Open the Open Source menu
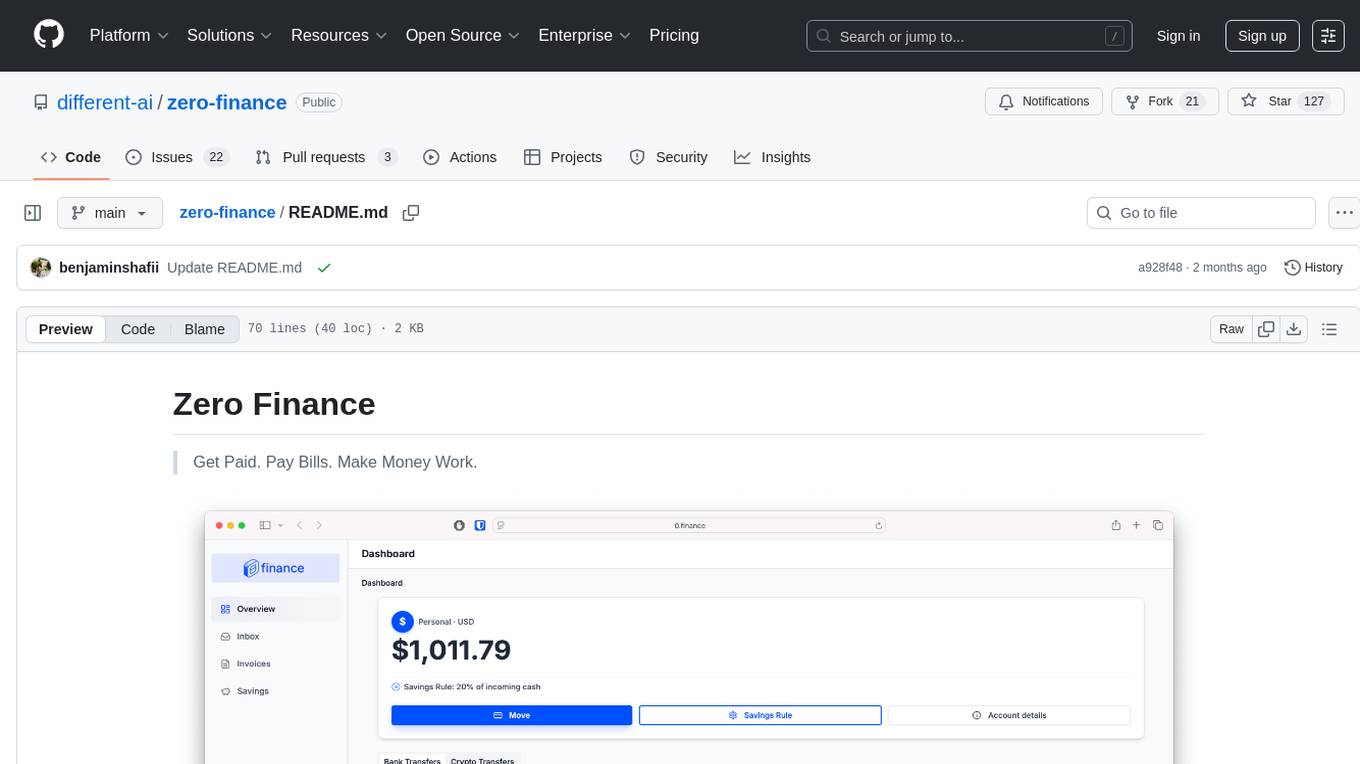 (462, 35)
